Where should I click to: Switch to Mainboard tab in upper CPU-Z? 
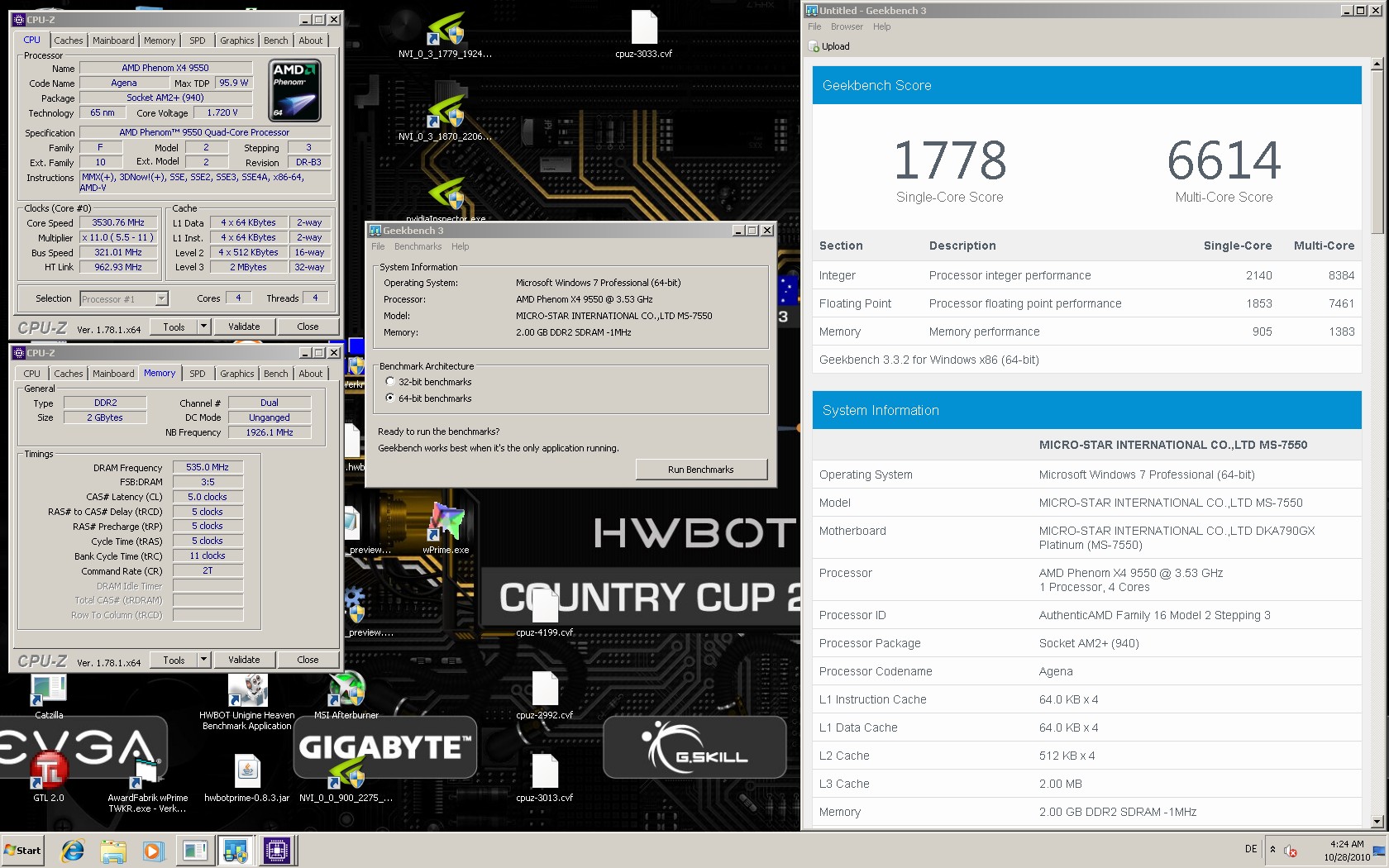(x=113, y=41)
